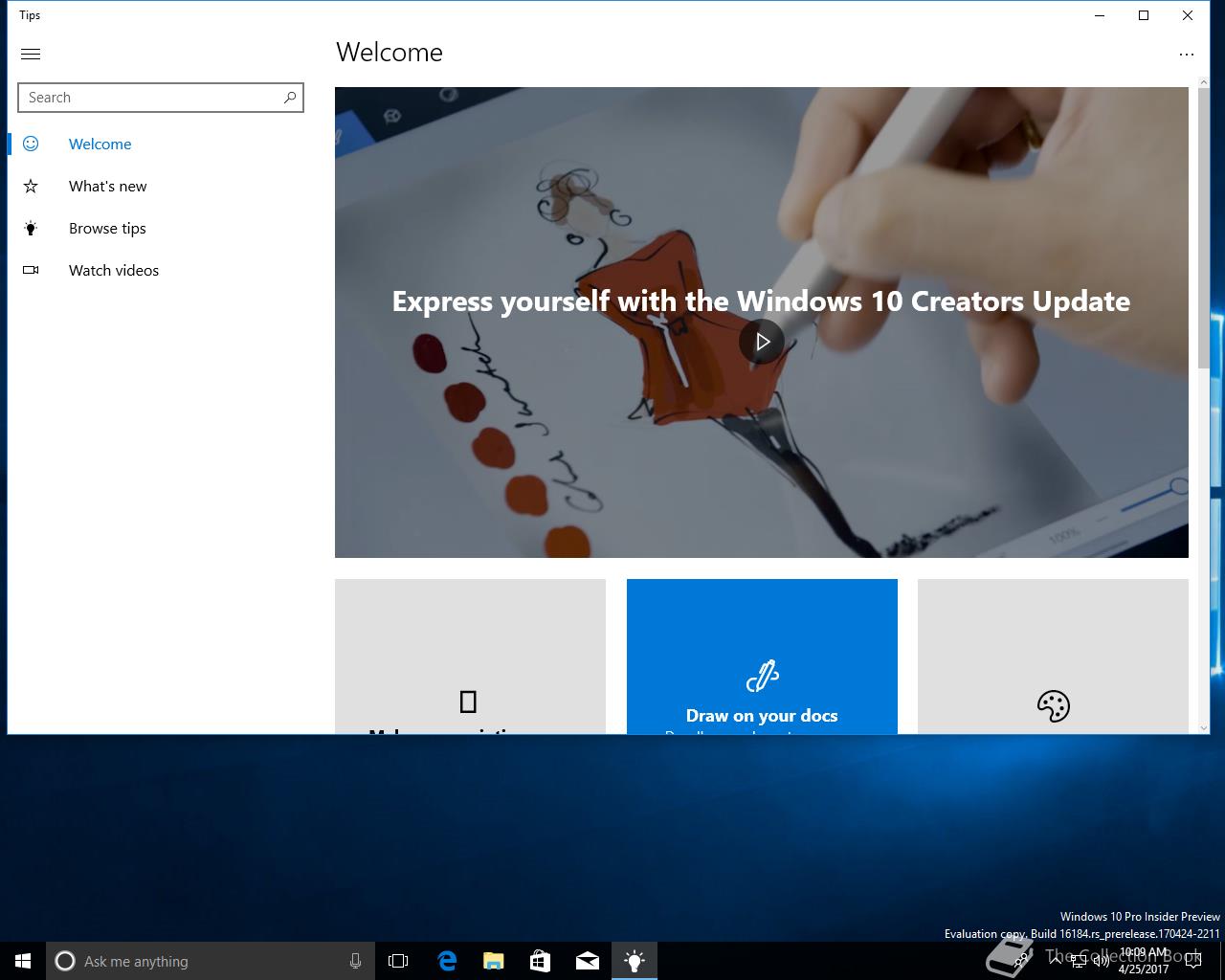The width and height of the screenshot is (1225, 980).
Task: Open the Store from taskbar
Action: click(x=540, y=961)
